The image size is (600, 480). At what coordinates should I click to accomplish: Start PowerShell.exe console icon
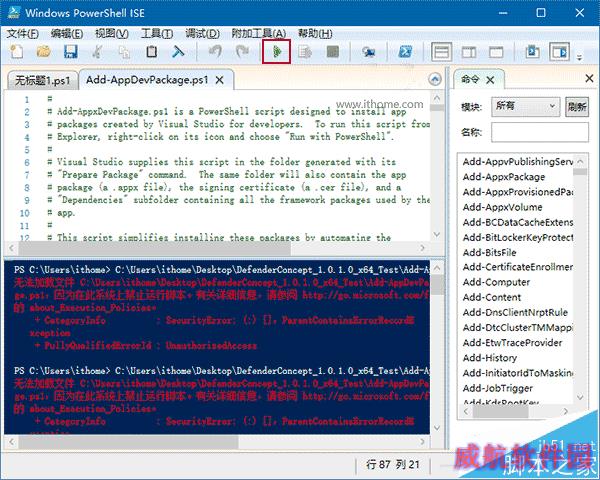(x=405, y=52)
